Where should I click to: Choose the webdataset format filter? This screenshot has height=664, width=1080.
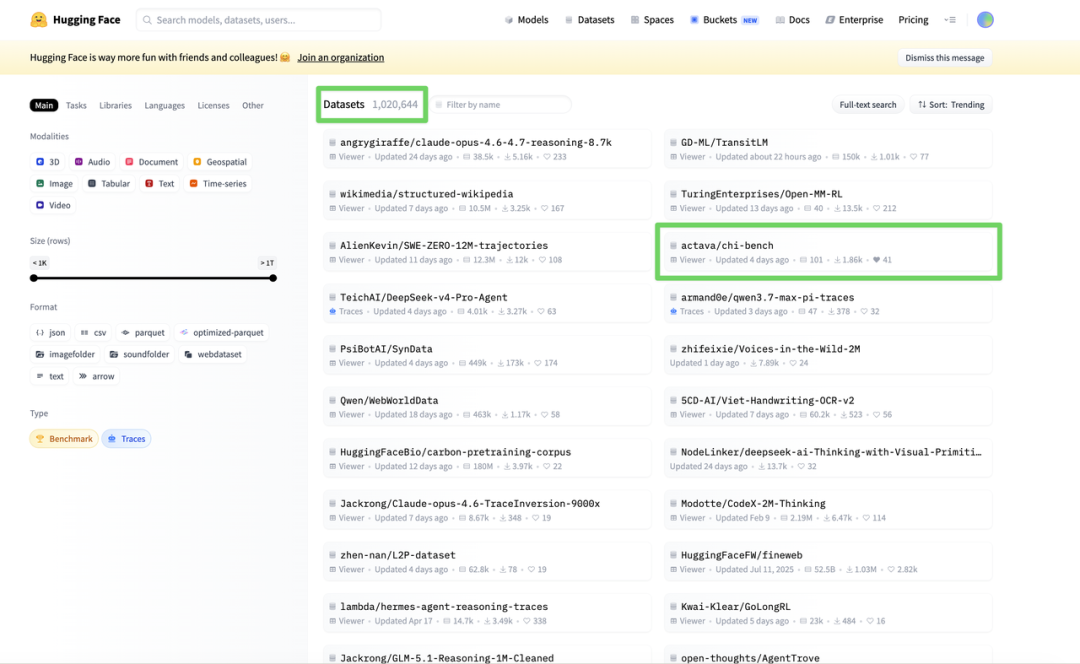click(213, 355)
